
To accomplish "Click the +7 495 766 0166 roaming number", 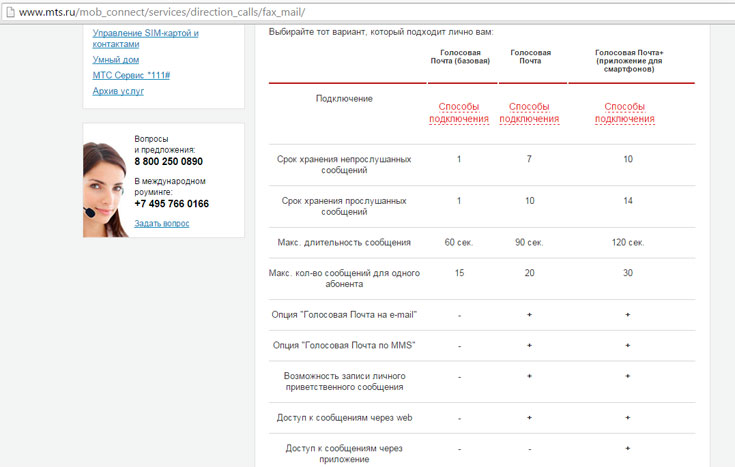I will [x=171, y=203].
